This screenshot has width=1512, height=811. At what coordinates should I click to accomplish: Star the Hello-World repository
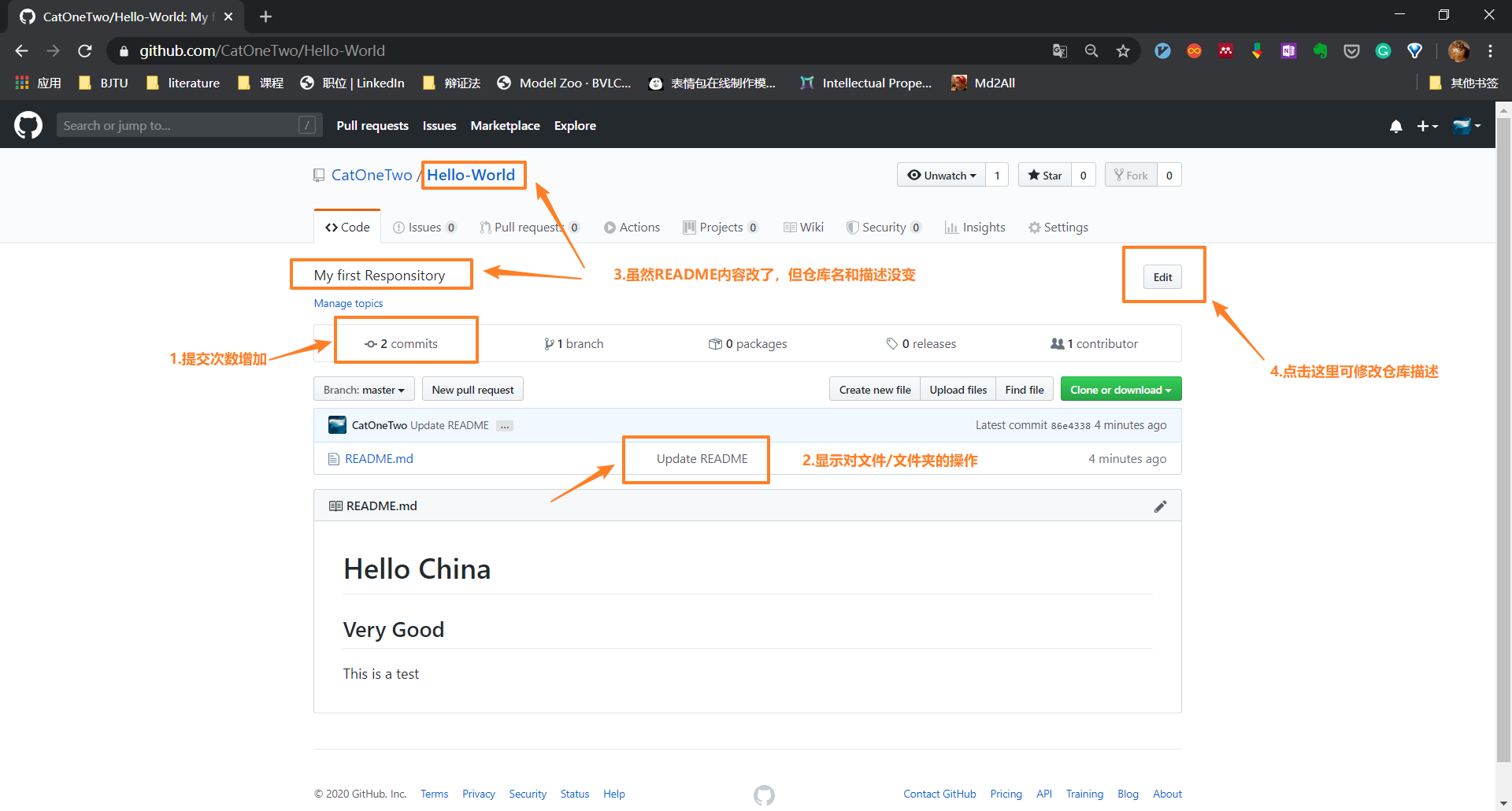tap(1045, 175)
